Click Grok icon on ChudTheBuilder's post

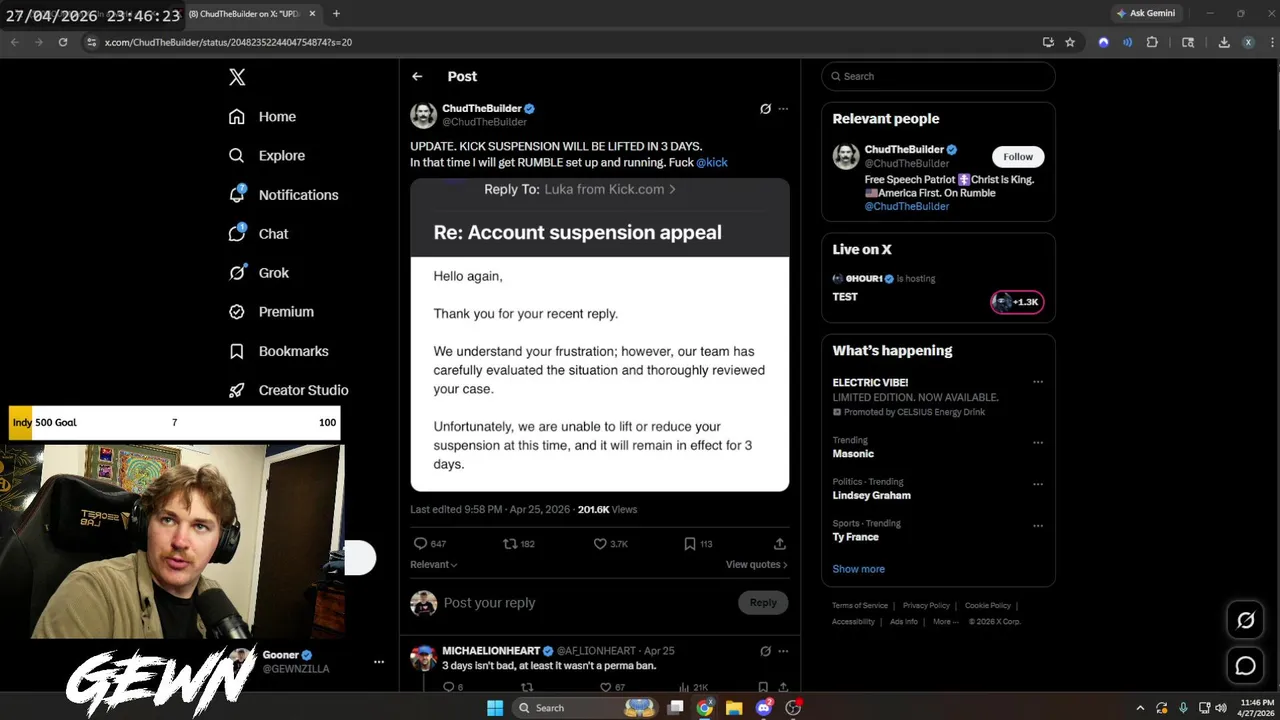coord(765,109)
